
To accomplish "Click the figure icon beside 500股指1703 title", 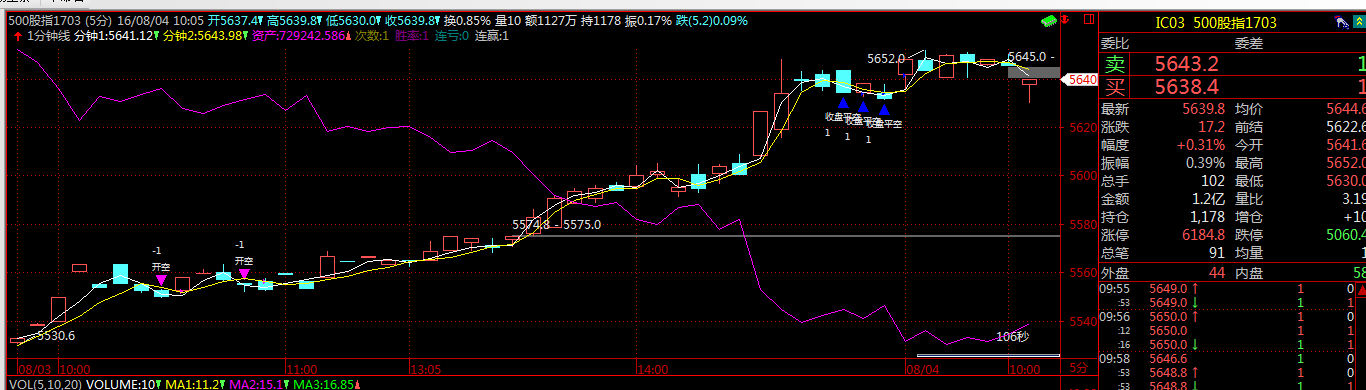I will click(1341, 22).
